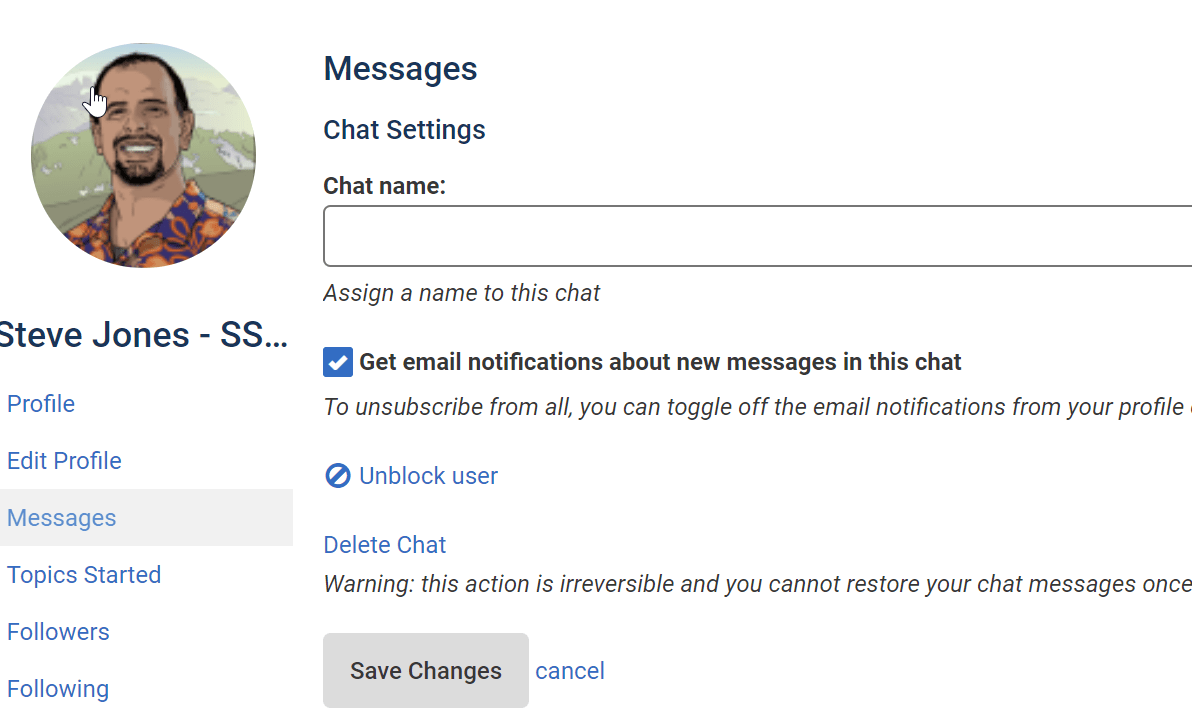Click the Chat Settings subheading

404,130
